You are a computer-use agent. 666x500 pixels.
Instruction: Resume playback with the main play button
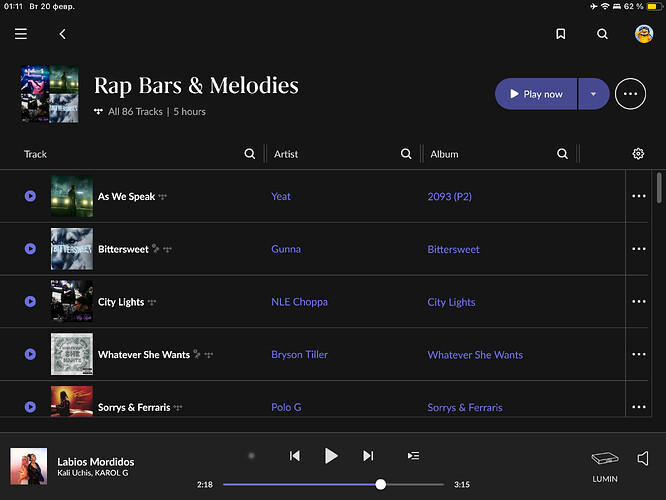tap(331, 456)
